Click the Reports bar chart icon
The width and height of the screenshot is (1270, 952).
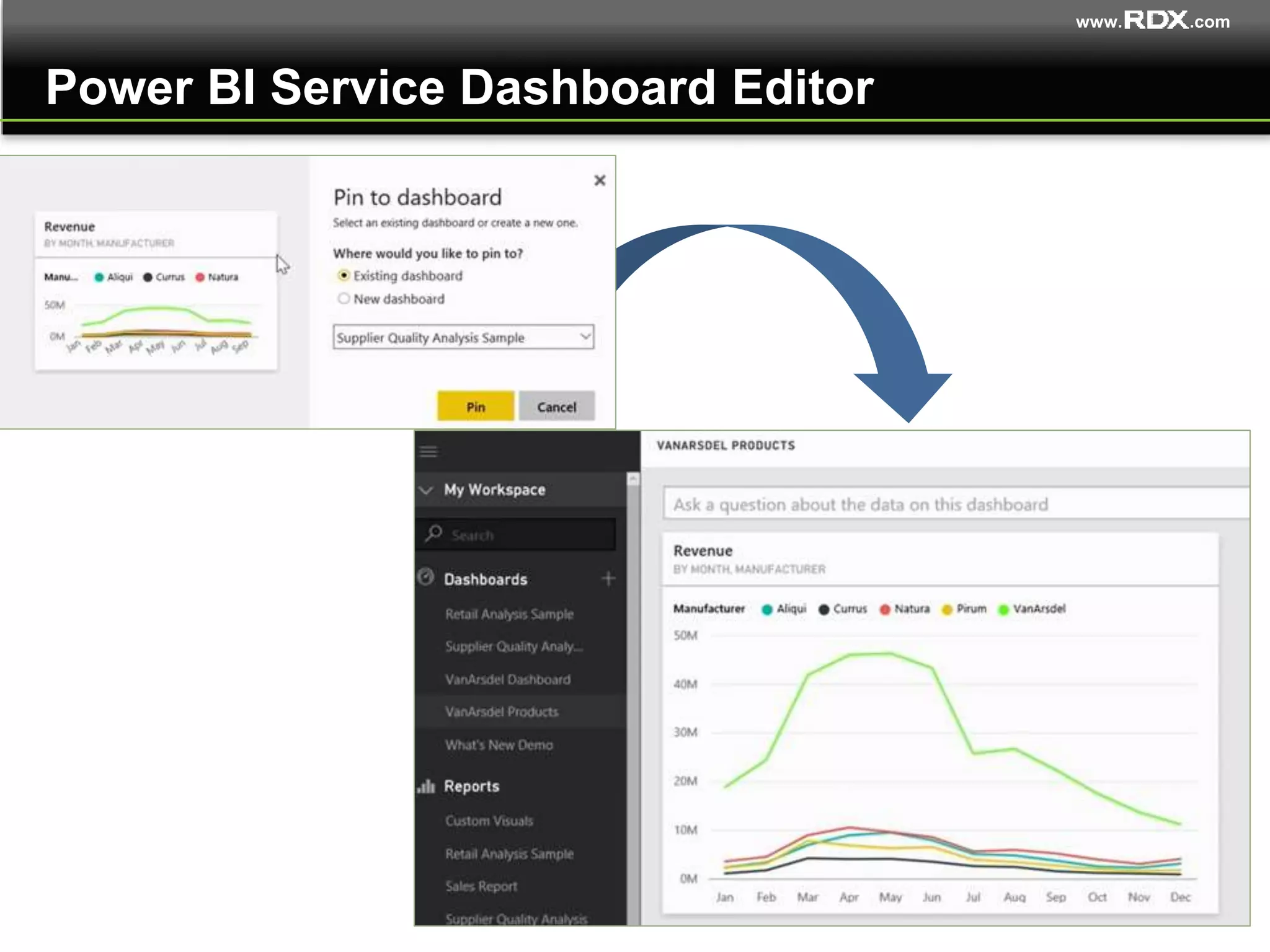coord(426,786)
